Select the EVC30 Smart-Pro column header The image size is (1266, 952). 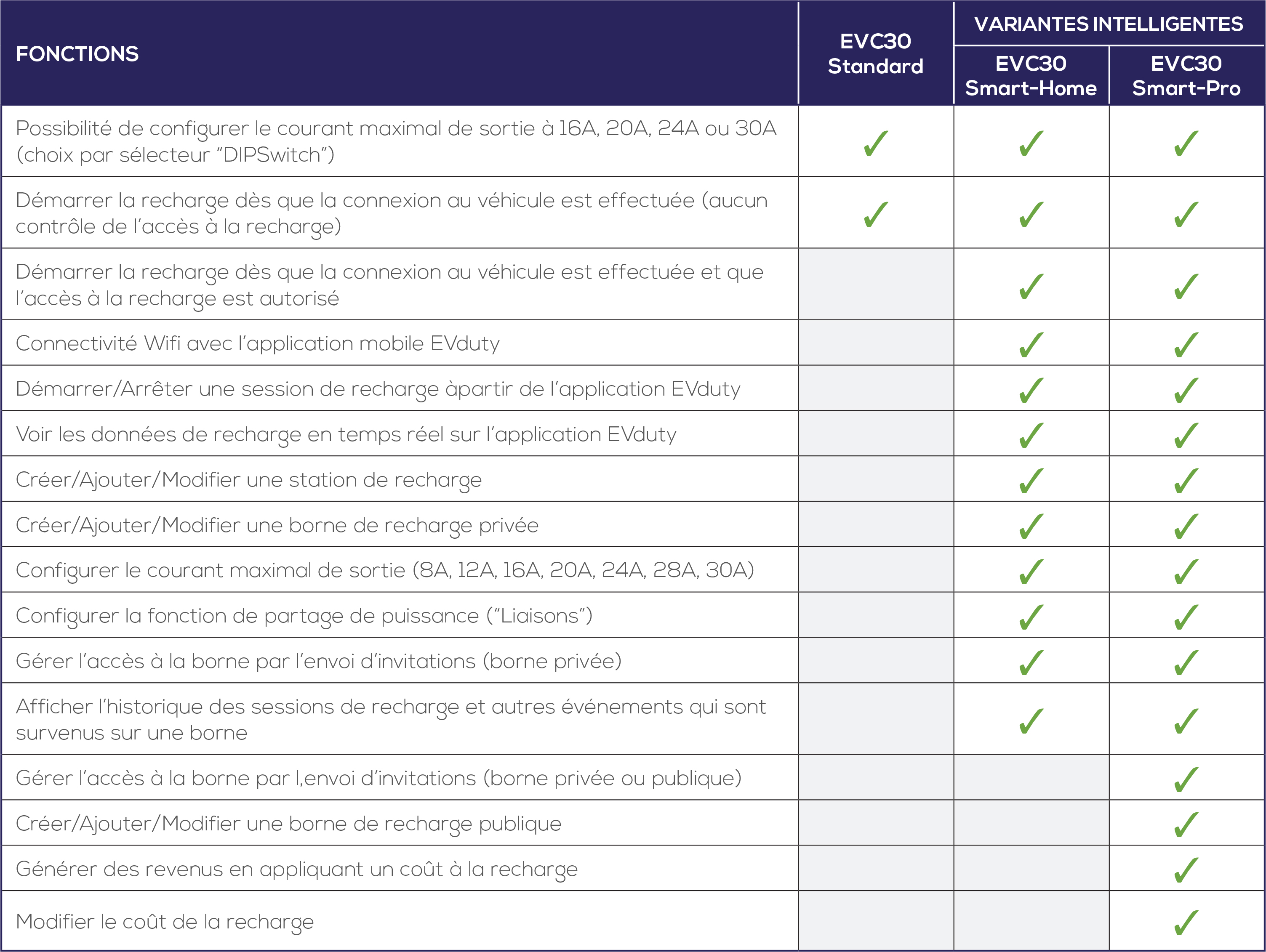coord(1186,75)
